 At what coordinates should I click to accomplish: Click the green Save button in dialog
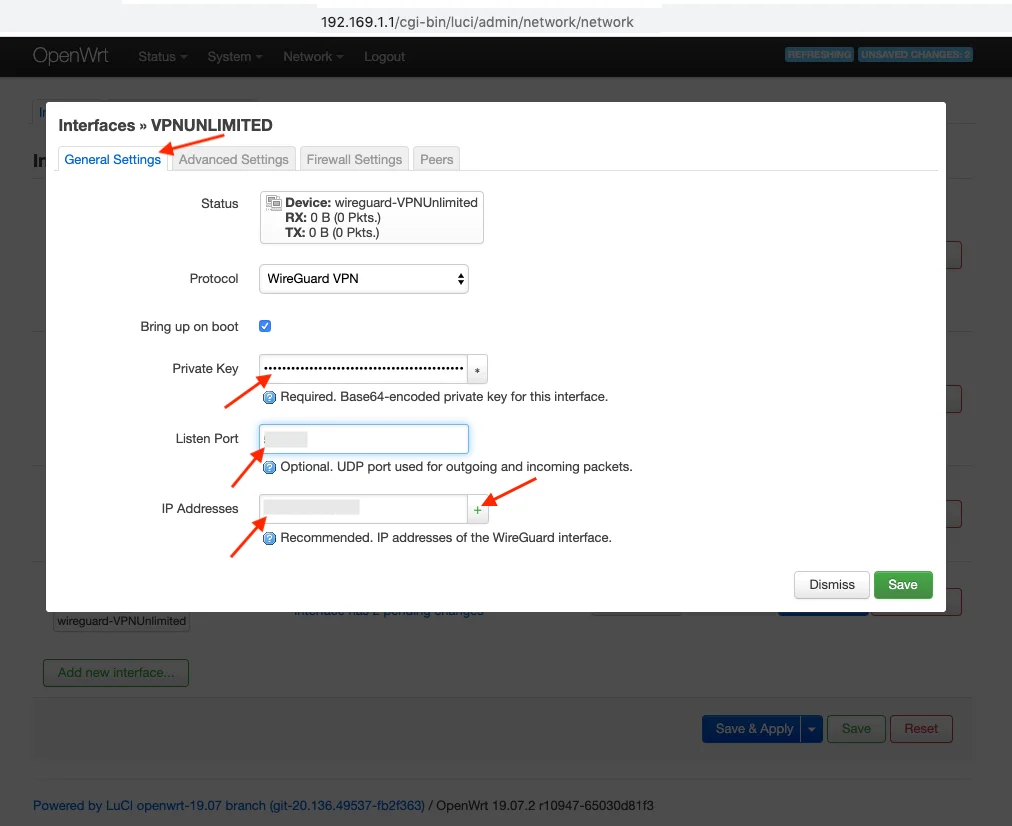pyautogui.click(x=902, y=585)
